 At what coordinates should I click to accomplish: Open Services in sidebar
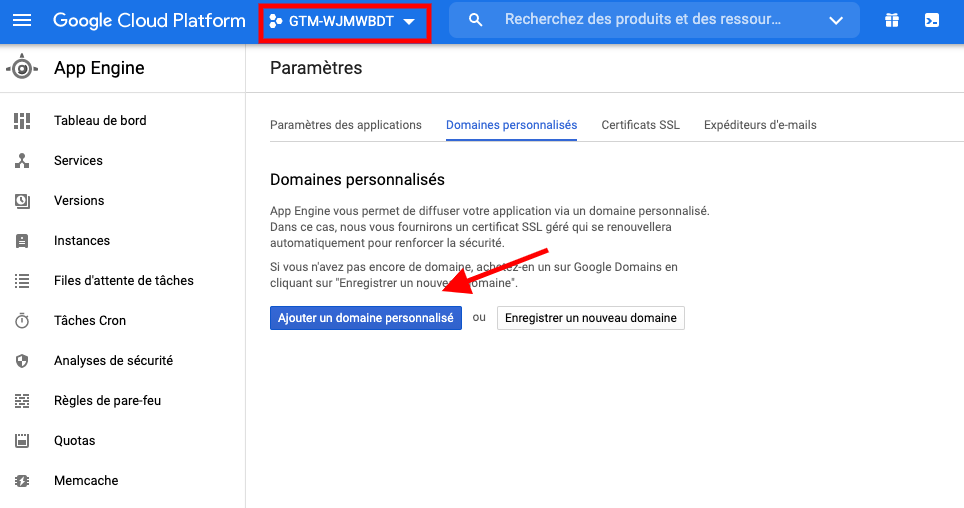78,161
